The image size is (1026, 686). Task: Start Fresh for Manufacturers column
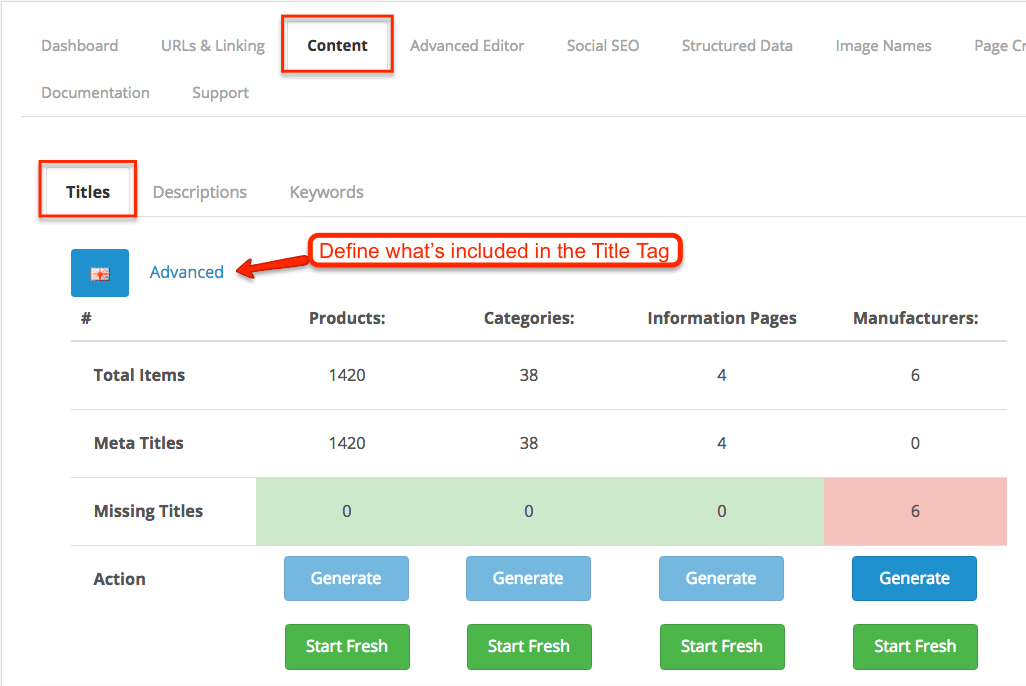[915, 647]
